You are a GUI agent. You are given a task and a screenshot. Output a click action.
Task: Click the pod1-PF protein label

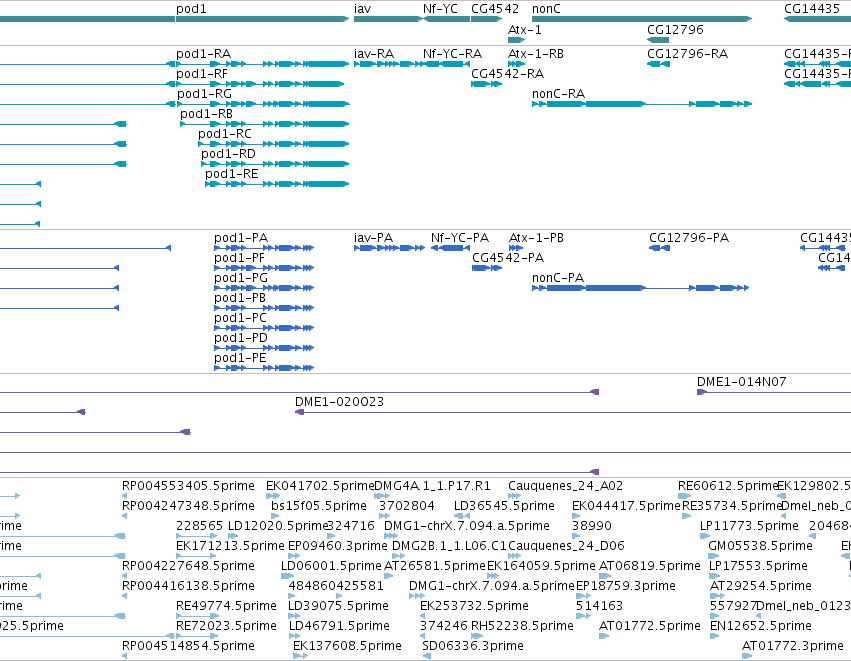[239, 258]
